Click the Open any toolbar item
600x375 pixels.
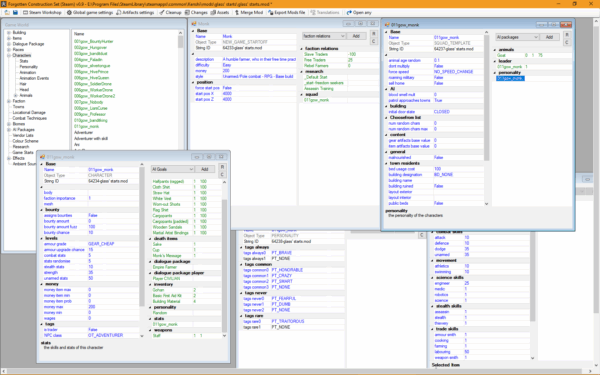pos(359,13)
